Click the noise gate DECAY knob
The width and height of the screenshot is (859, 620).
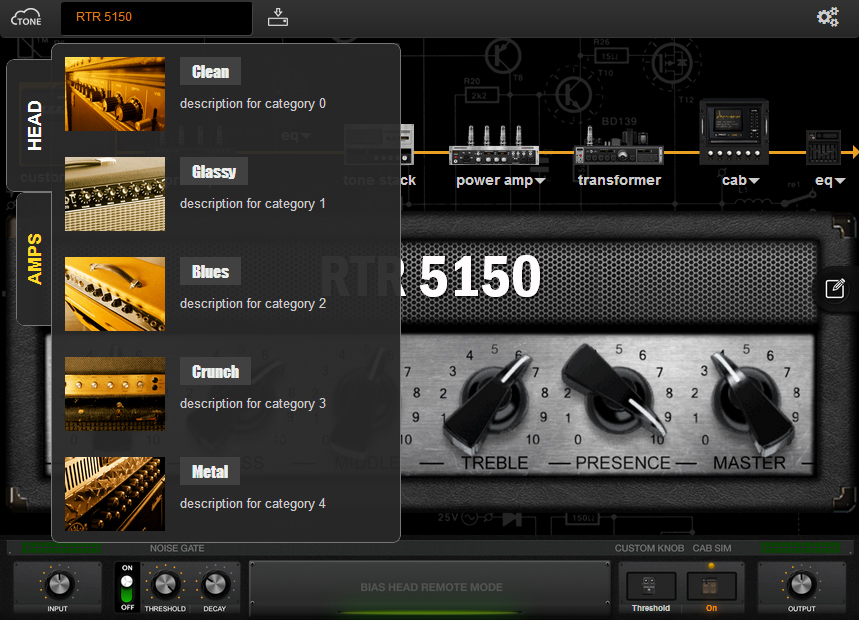tap(215, 584)
